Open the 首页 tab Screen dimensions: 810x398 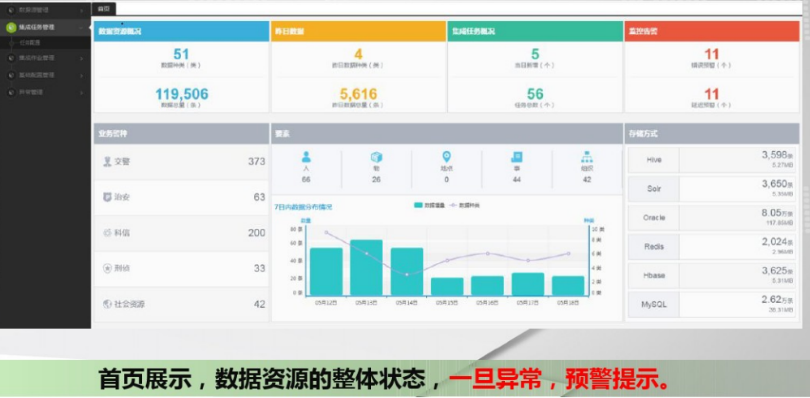click(x=103, y=9)
